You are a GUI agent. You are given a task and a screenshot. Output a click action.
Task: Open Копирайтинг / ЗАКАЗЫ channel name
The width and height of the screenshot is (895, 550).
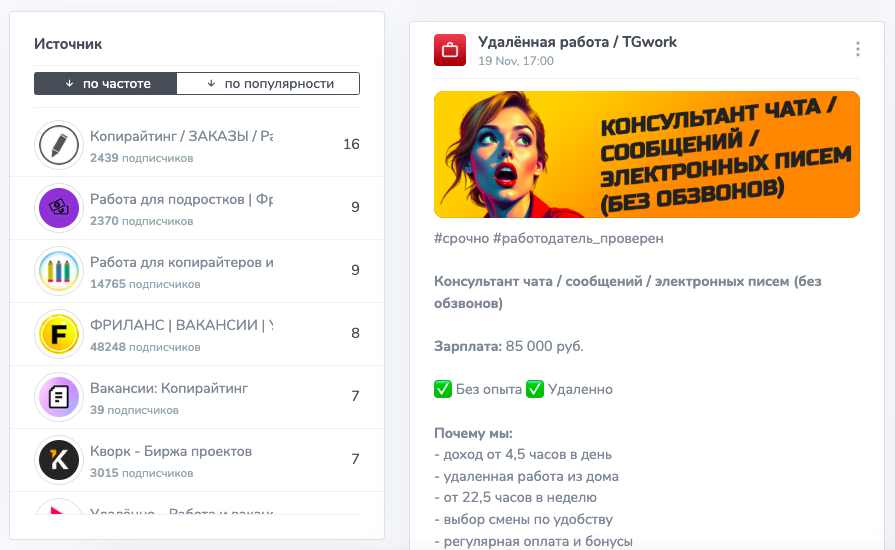pos(182,136)
